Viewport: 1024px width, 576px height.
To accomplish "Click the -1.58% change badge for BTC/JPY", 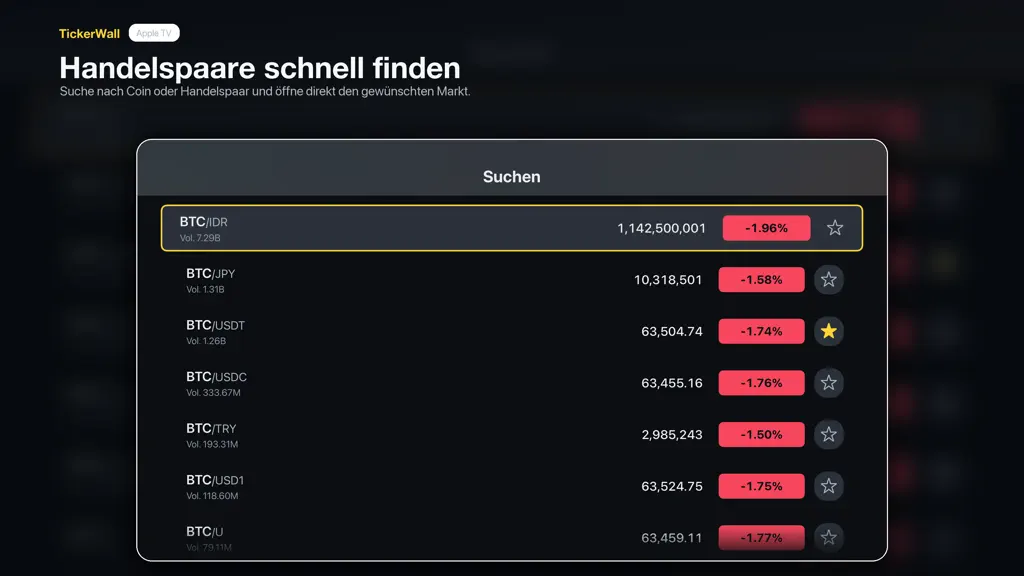I will (761, 280).
